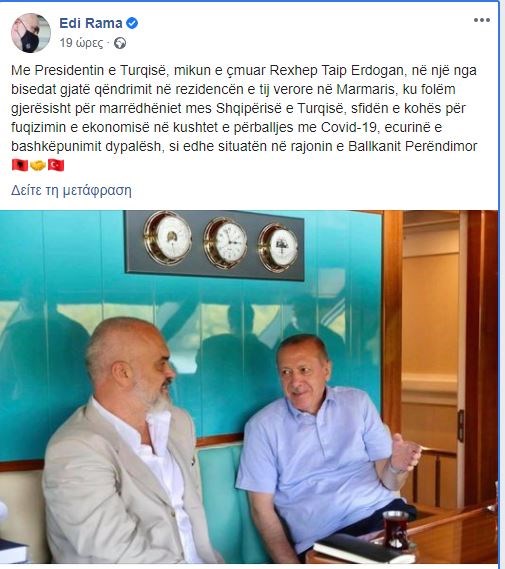The height and width of the screenshot is (569, 505).
Task: Click the left brass gauge in photo
Action: pos(168,238)
